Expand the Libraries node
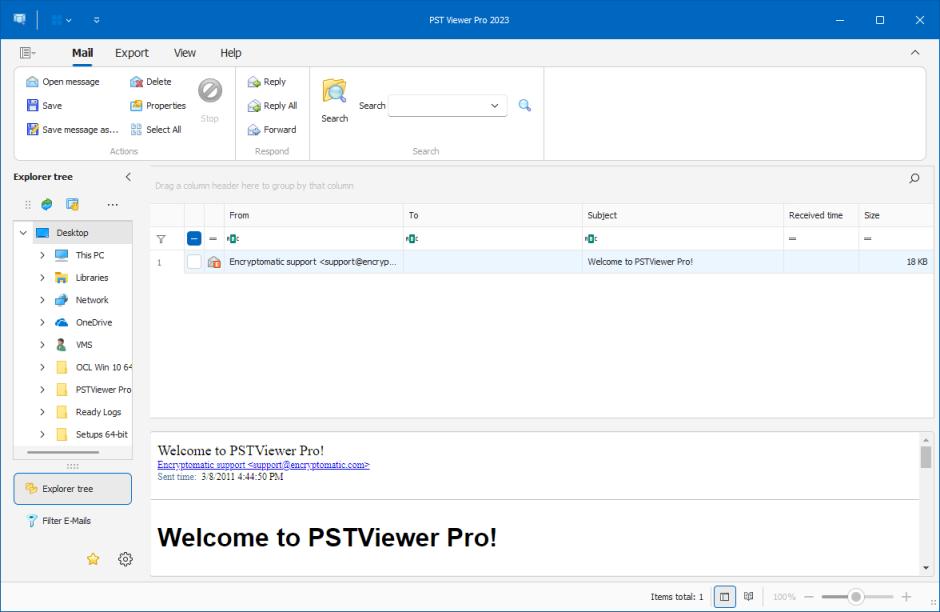The image size is (940, 612). [42, 278]
